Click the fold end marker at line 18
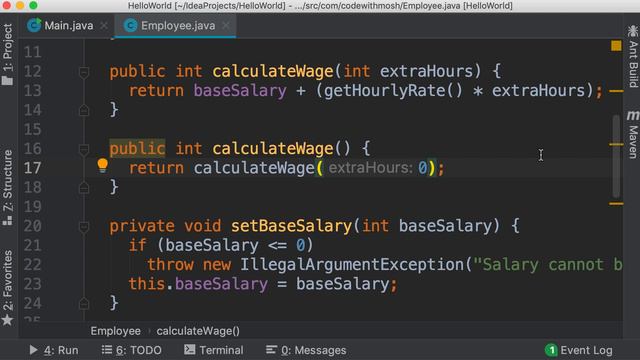The height and width of the screenshot is (360, 640). coord(84,187)
